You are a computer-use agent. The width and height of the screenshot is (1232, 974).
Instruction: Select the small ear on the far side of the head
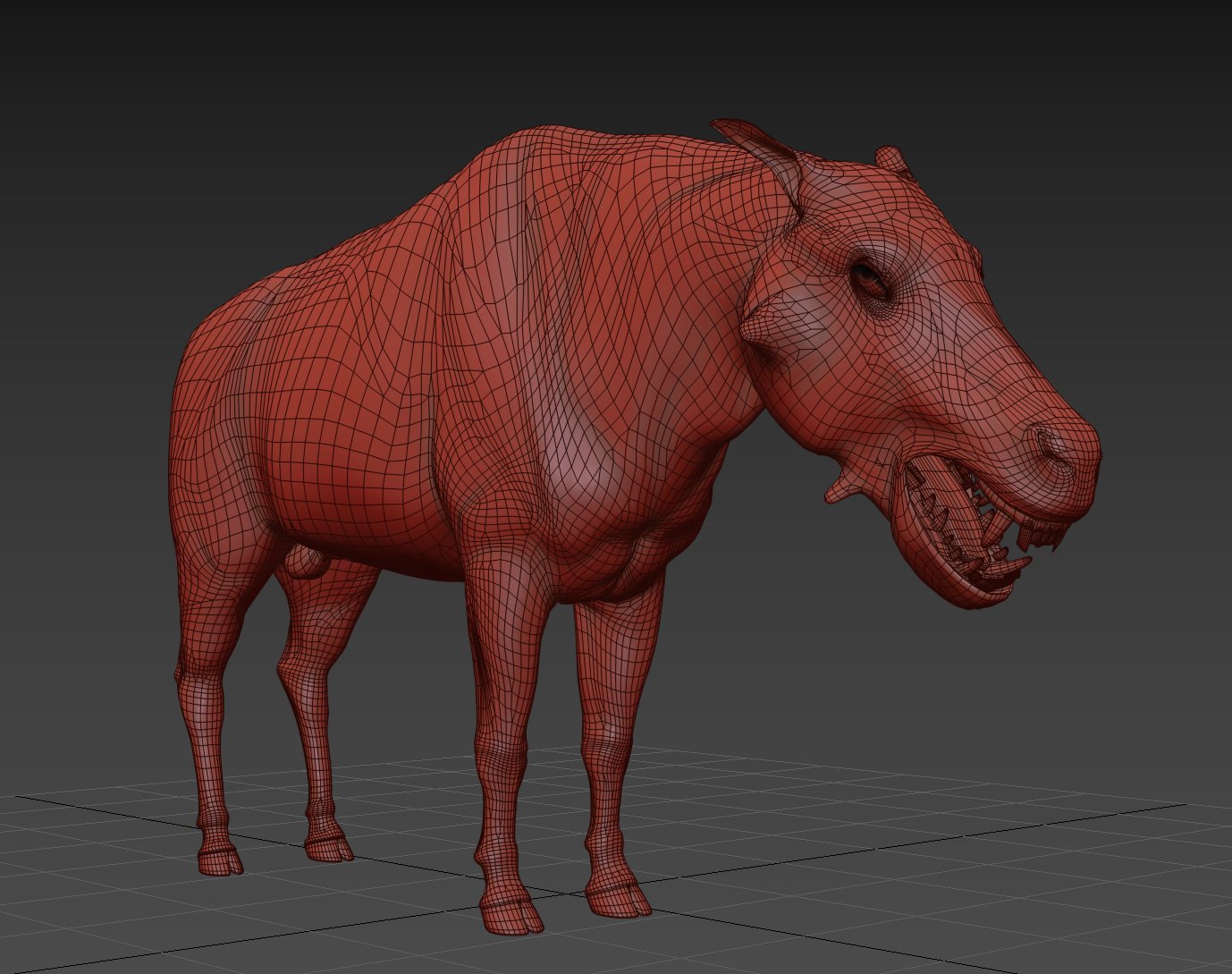890,159
